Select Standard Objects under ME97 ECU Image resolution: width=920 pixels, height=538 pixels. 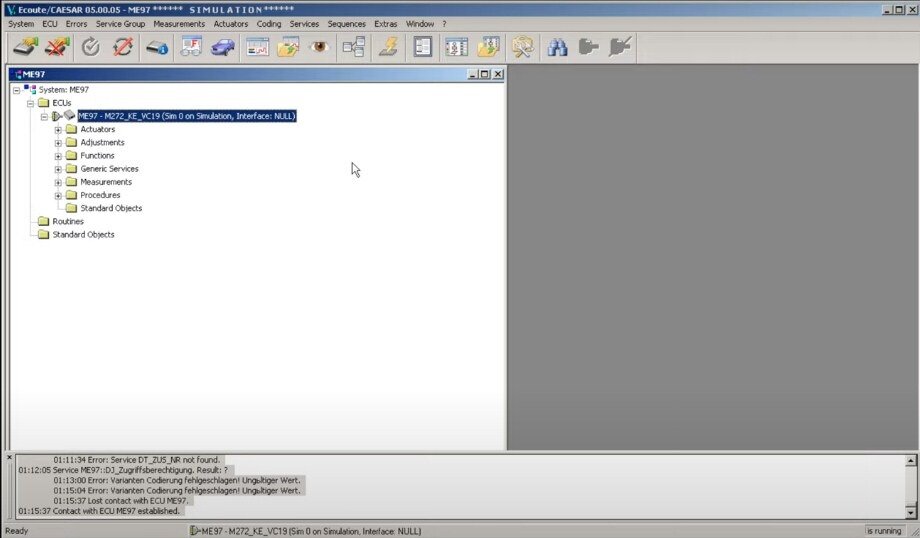111,208
